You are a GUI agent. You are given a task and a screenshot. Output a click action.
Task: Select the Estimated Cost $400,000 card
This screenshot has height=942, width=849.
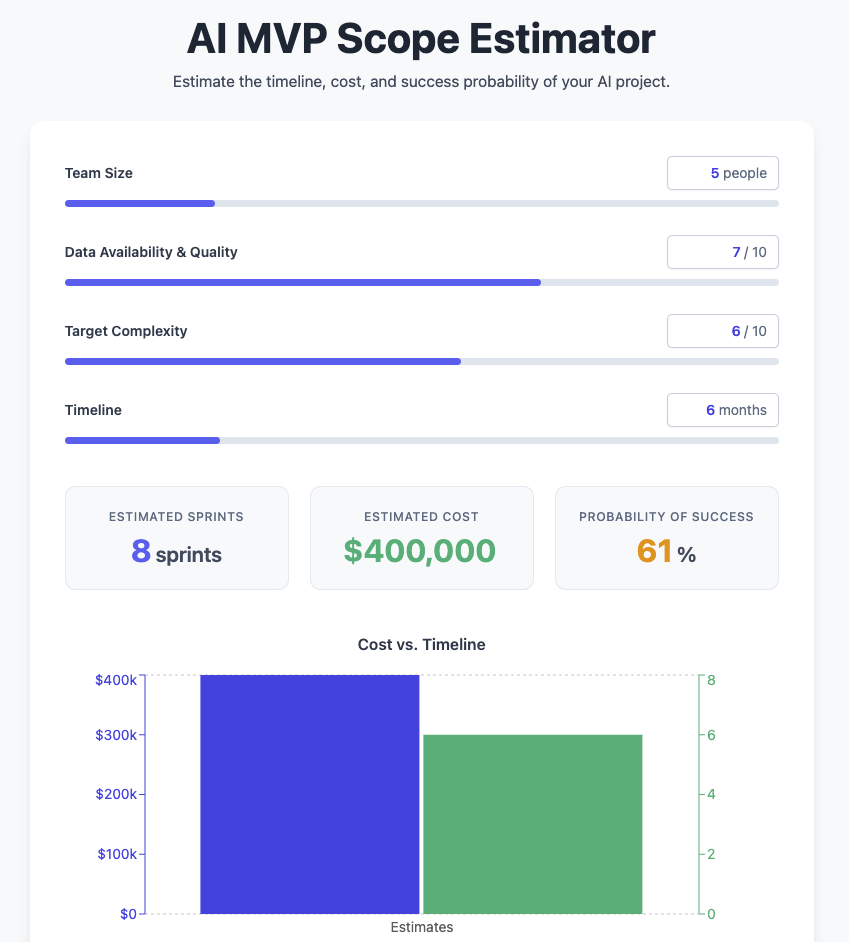tap(421, 538)
